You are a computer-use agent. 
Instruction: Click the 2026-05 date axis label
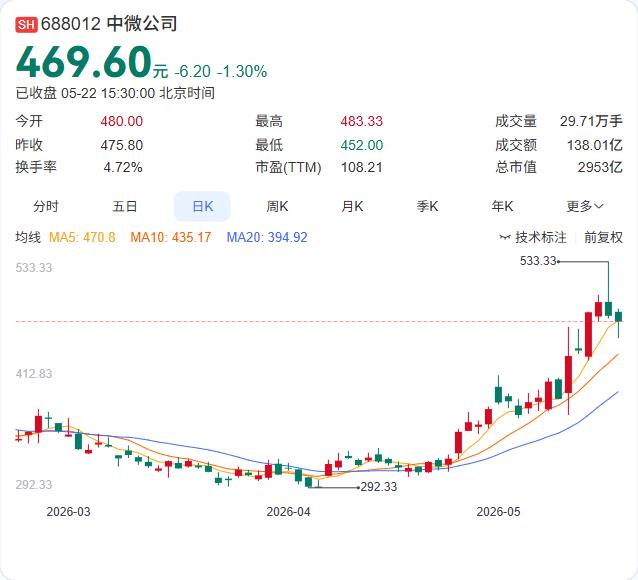[498, 512]
